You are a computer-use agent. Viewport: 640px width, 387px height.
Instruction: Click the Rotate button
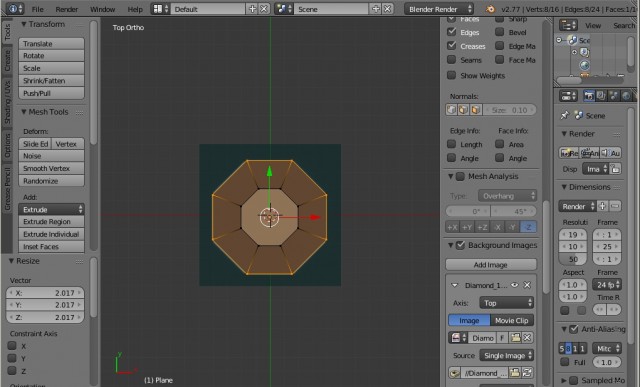point(51,56)
